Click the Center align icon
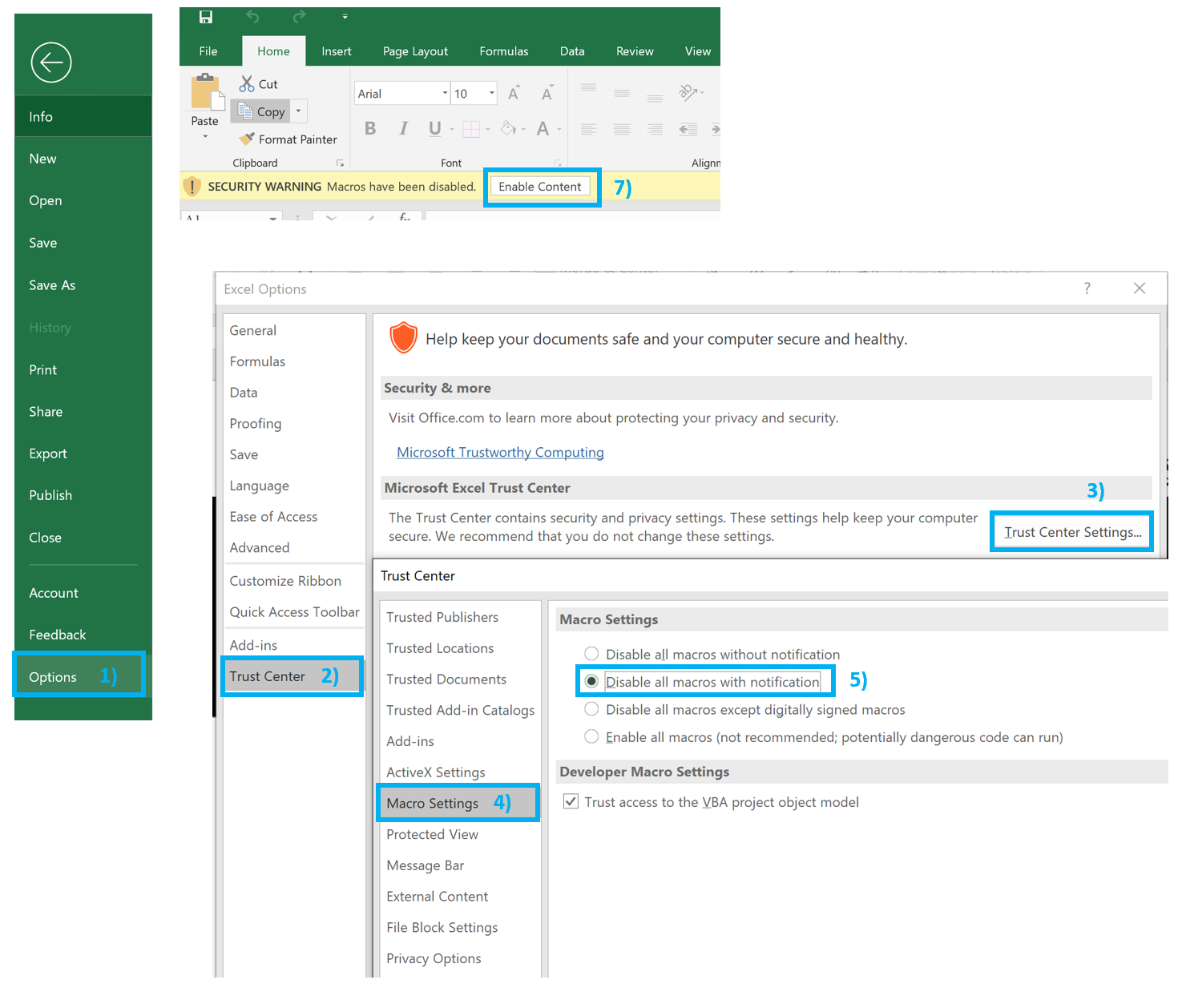This screenshot has height=1008, width=1186. (x=622, y=129)
